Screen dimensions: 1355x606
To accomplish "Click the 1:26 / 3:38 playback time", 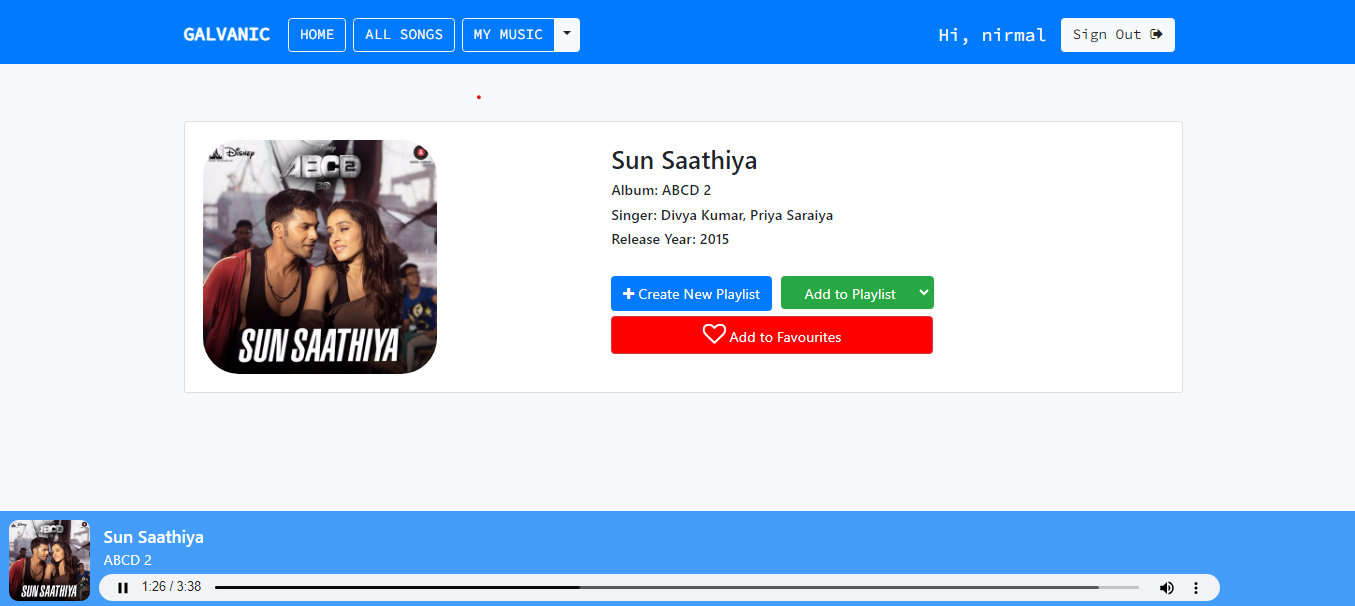I will point(171,587).
